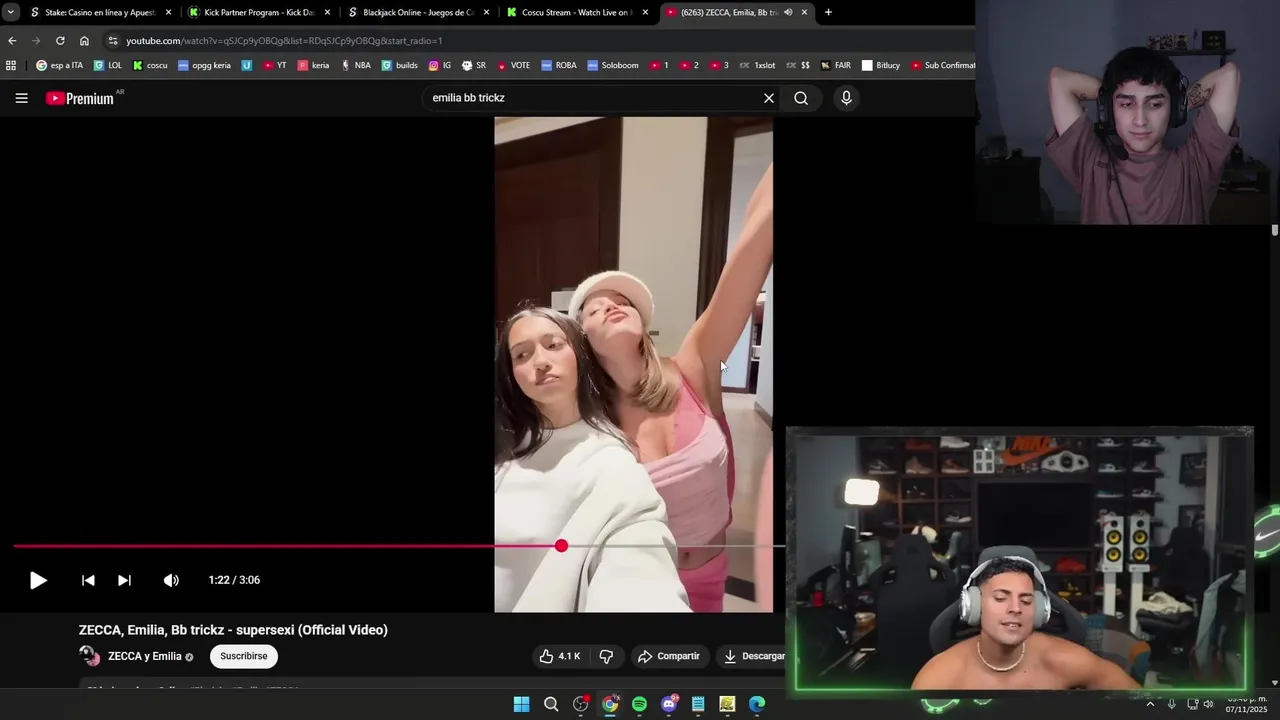Screen dimensions: 1280x720
Task: View site information icon in address bar
Action: (x=113, y=41)
